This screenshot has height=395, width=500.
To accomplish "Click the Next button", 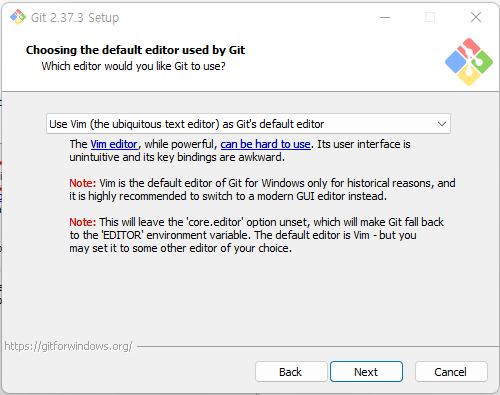I will pos(366,372).
